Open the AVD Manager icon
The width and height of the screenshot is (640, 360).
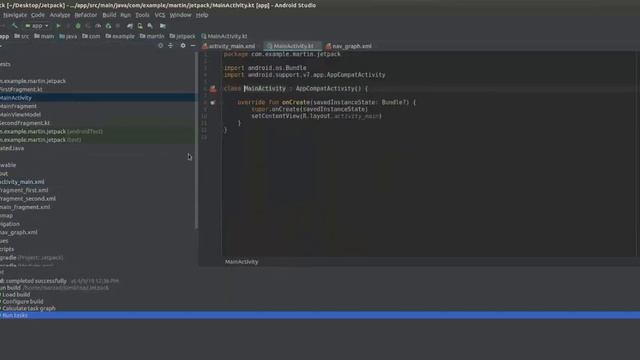[140, 26]
